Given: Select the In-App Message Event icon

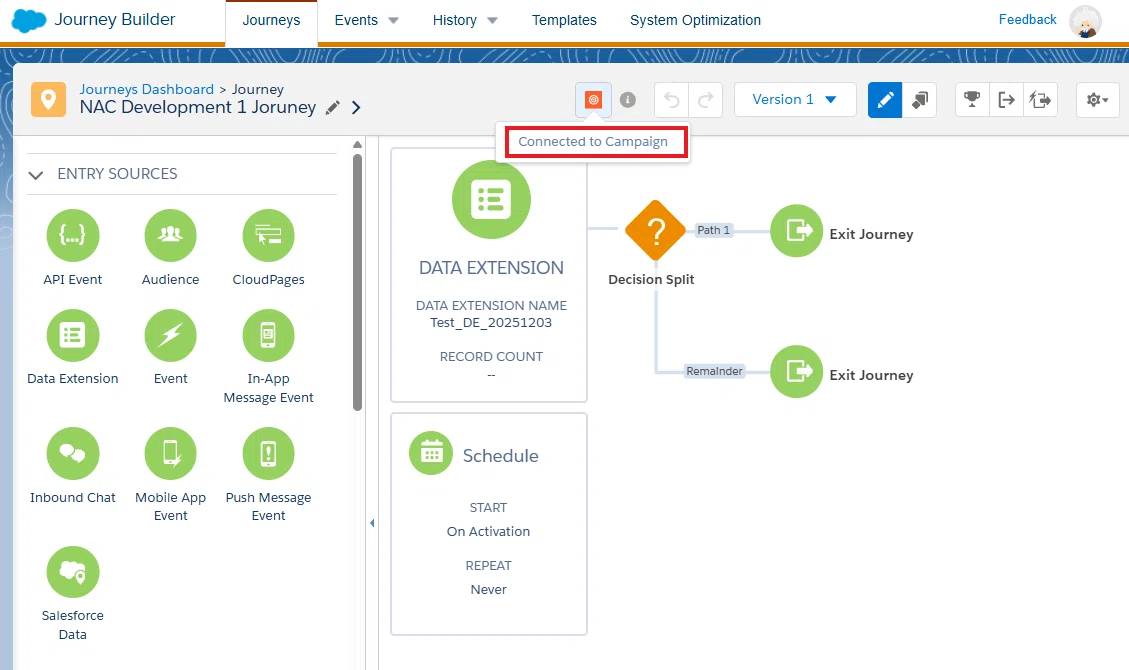Looking at the screenshot, I should click(x=269, y=335).
